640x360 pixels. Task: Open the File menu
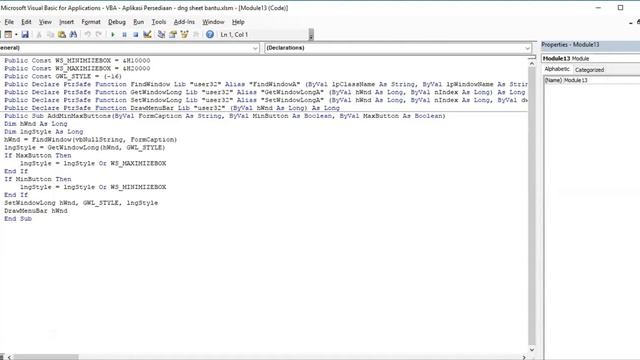coord(9,22)
